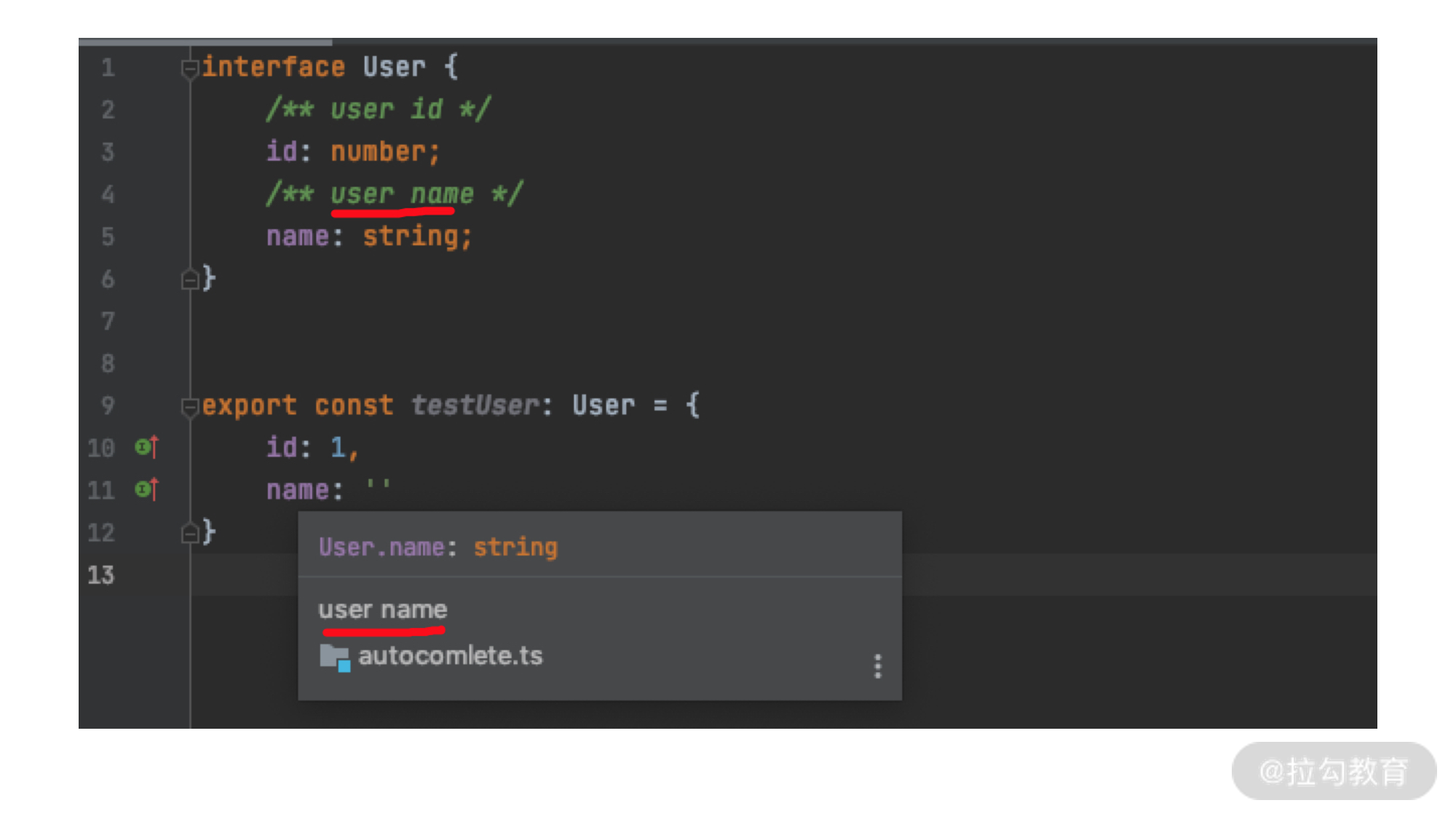Open the three-dot options menu in popup
The width and height of the screenshot is (1456, 819).
(877, 666)
